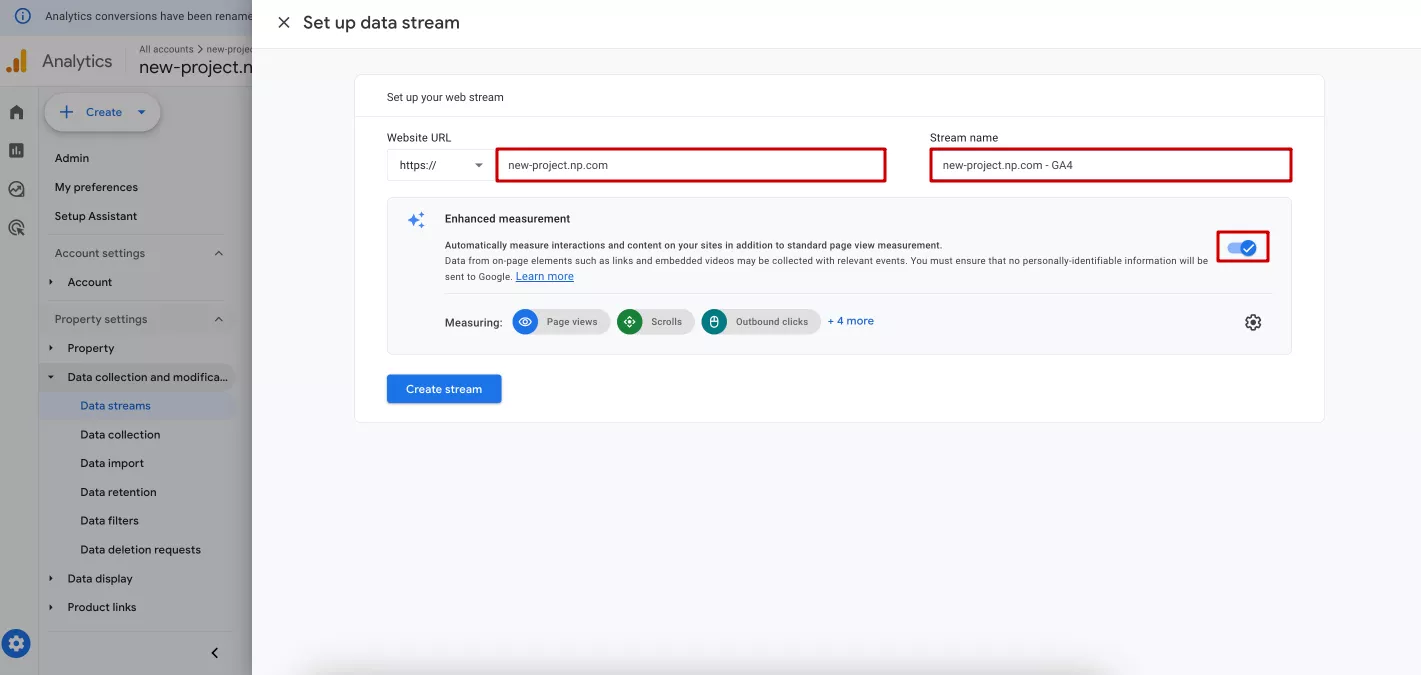Select Data filters menu item
The height and width of the screenshot is (675, 1421).
pyautogui.click(x=110, y=521)
